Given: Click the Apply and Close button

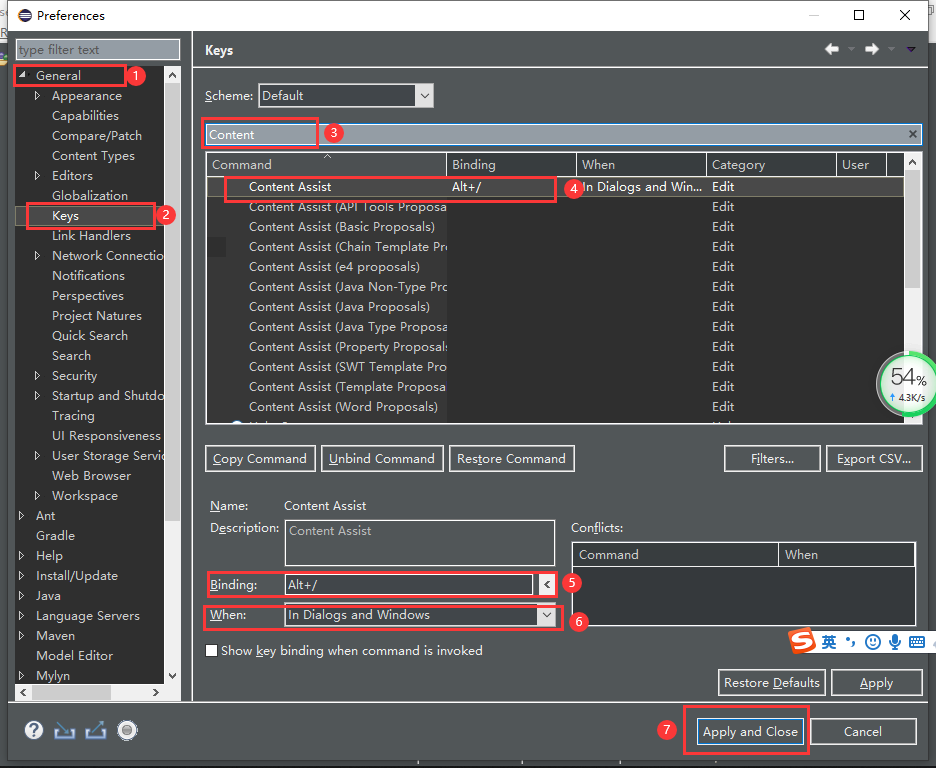Looking at the screenshot, I should point(750,732).
